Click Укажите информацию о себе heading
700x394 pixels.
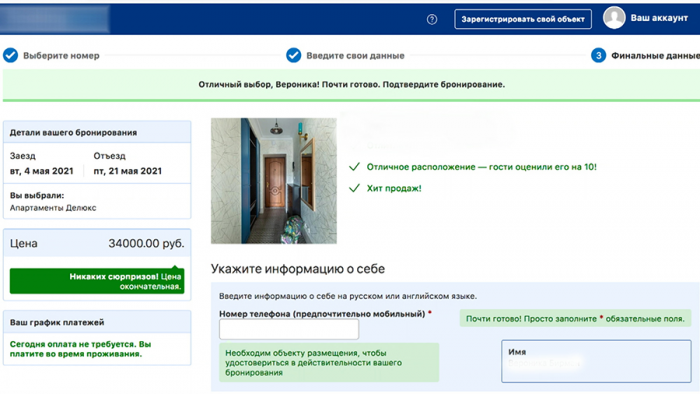tap(298, 269)
